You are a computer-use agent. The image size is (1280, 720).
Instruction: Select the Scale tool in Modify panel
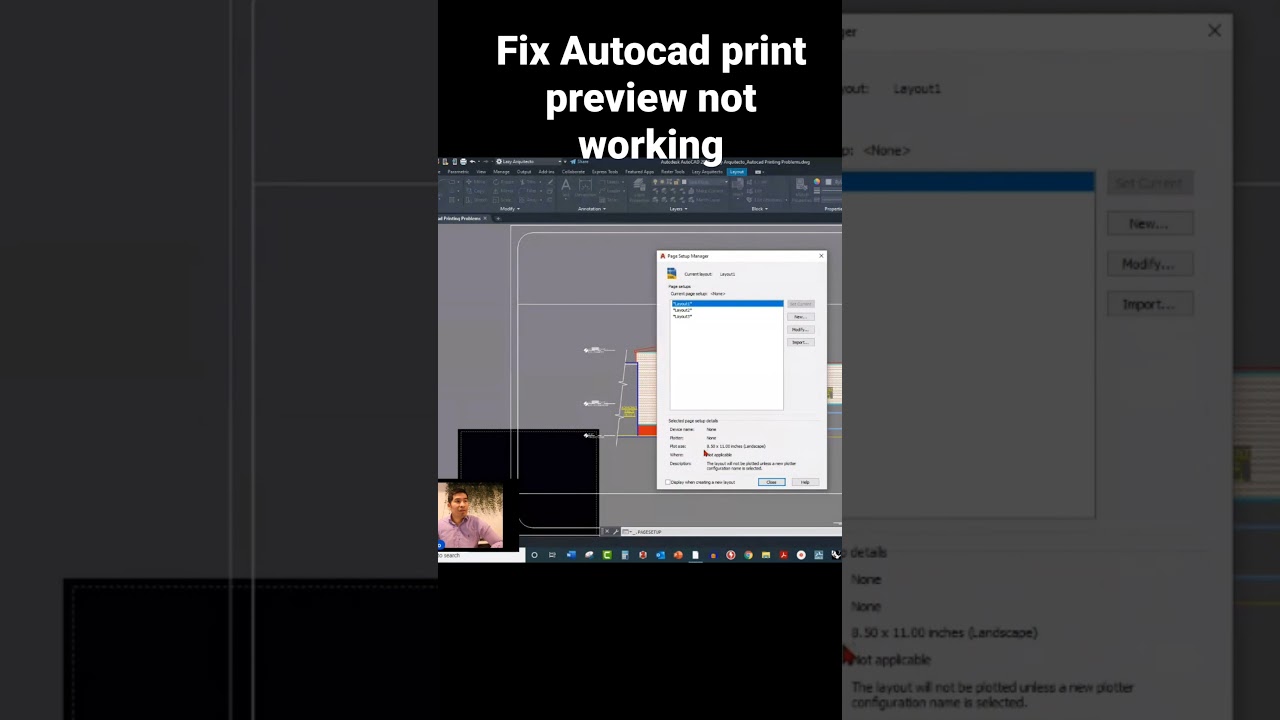(x=503, y=200)
